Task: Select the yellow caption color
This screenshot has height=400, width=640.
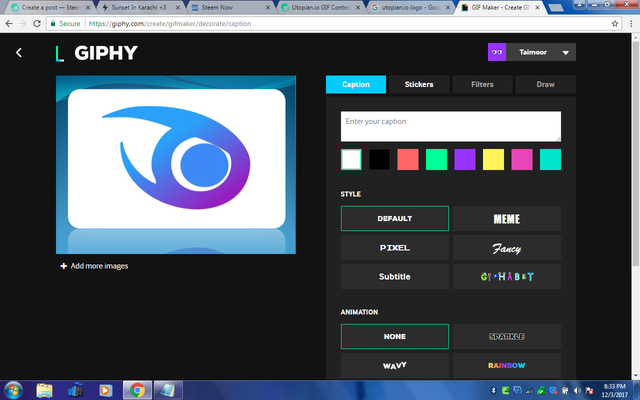Action: [x=493, y=160]
